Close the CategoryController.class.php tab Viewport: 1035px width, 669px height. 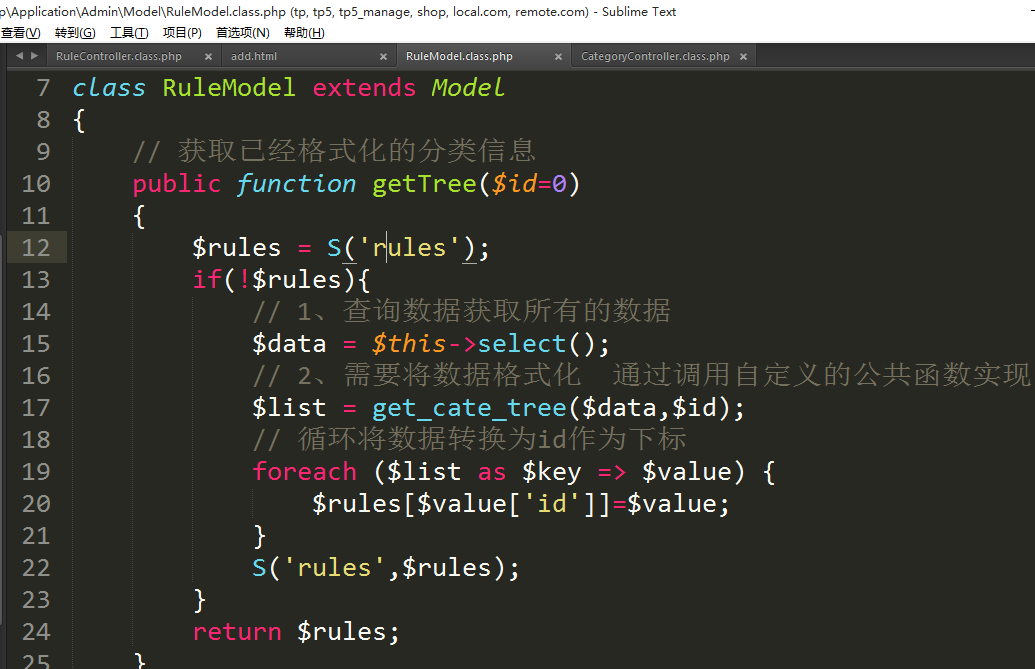tap(742, 57)
